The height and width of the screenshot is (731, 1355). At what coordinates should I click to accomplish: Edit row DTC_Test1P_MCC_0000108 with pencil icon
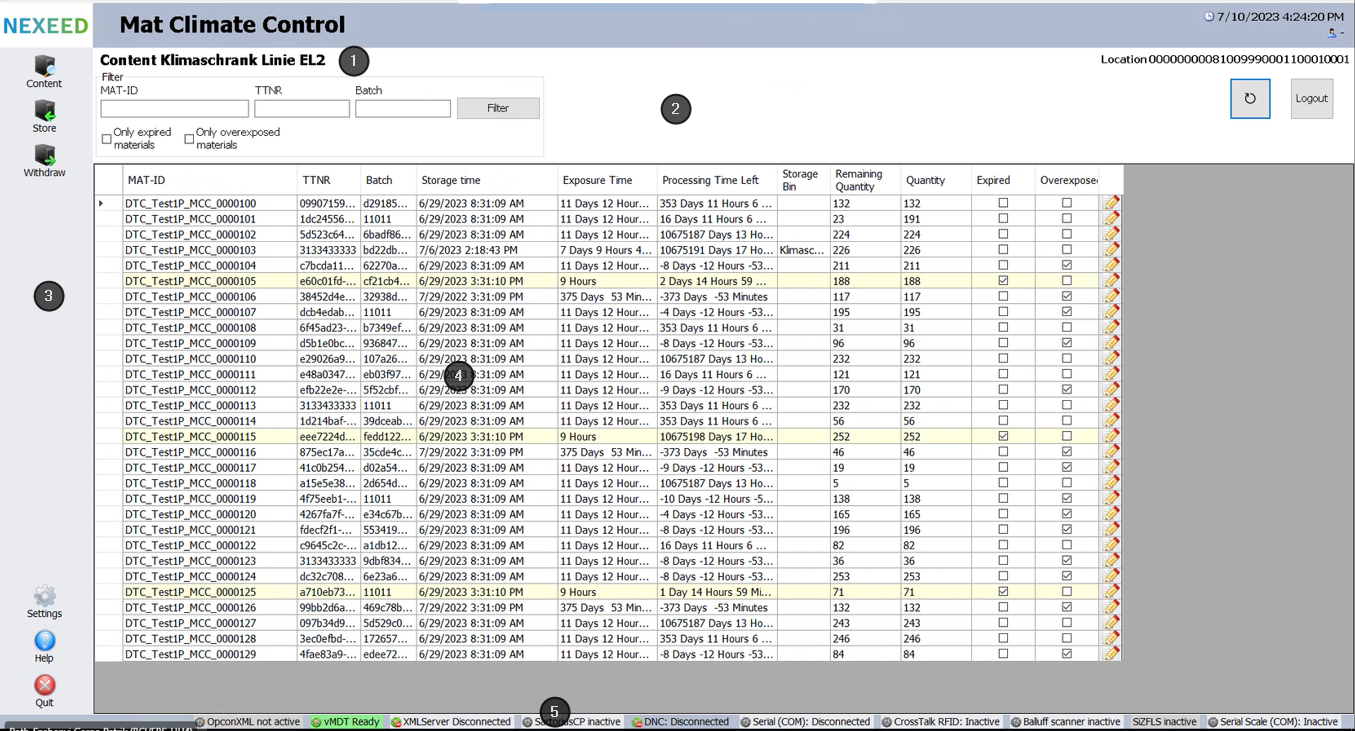(x=1111, y=328)
